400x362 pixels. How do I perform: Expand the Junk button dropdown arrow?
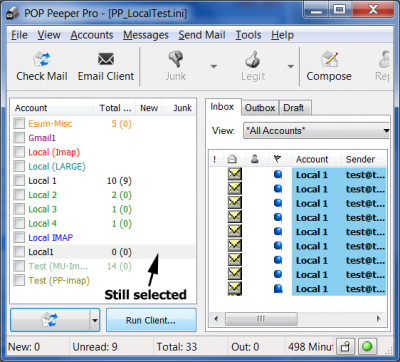click(214, 66)
